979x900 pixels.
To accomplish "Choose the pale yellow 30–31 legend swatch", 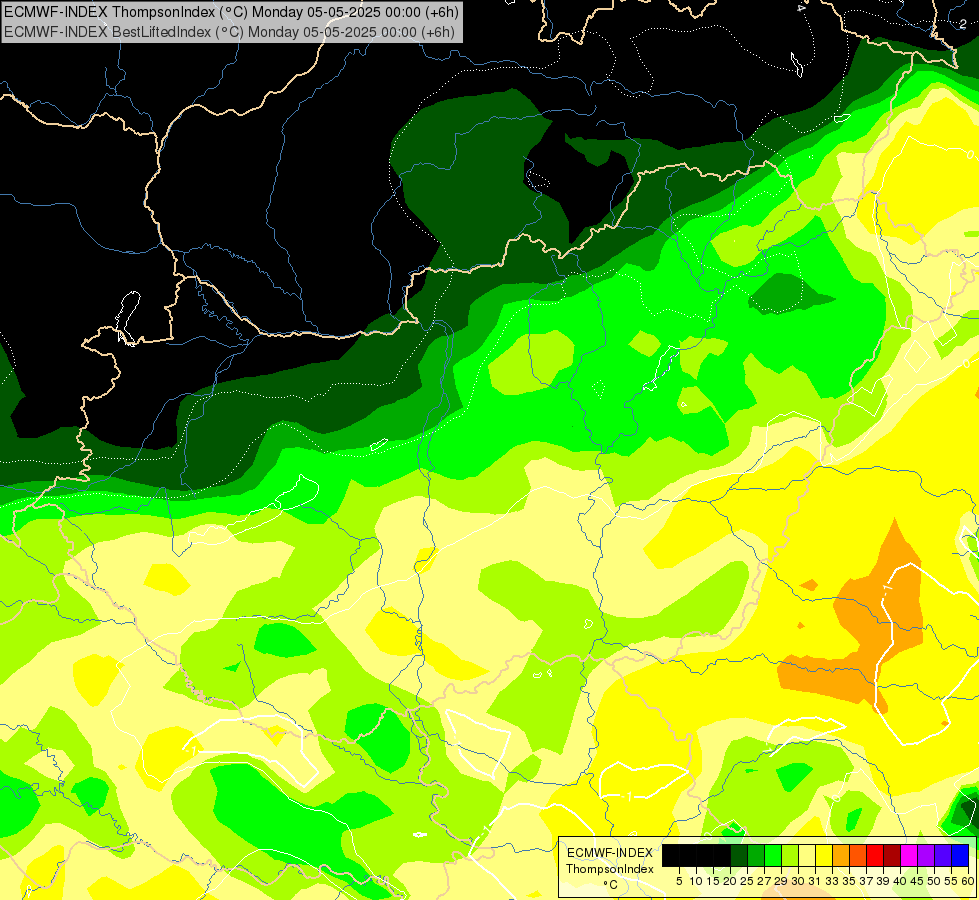I will coord(807,855).
